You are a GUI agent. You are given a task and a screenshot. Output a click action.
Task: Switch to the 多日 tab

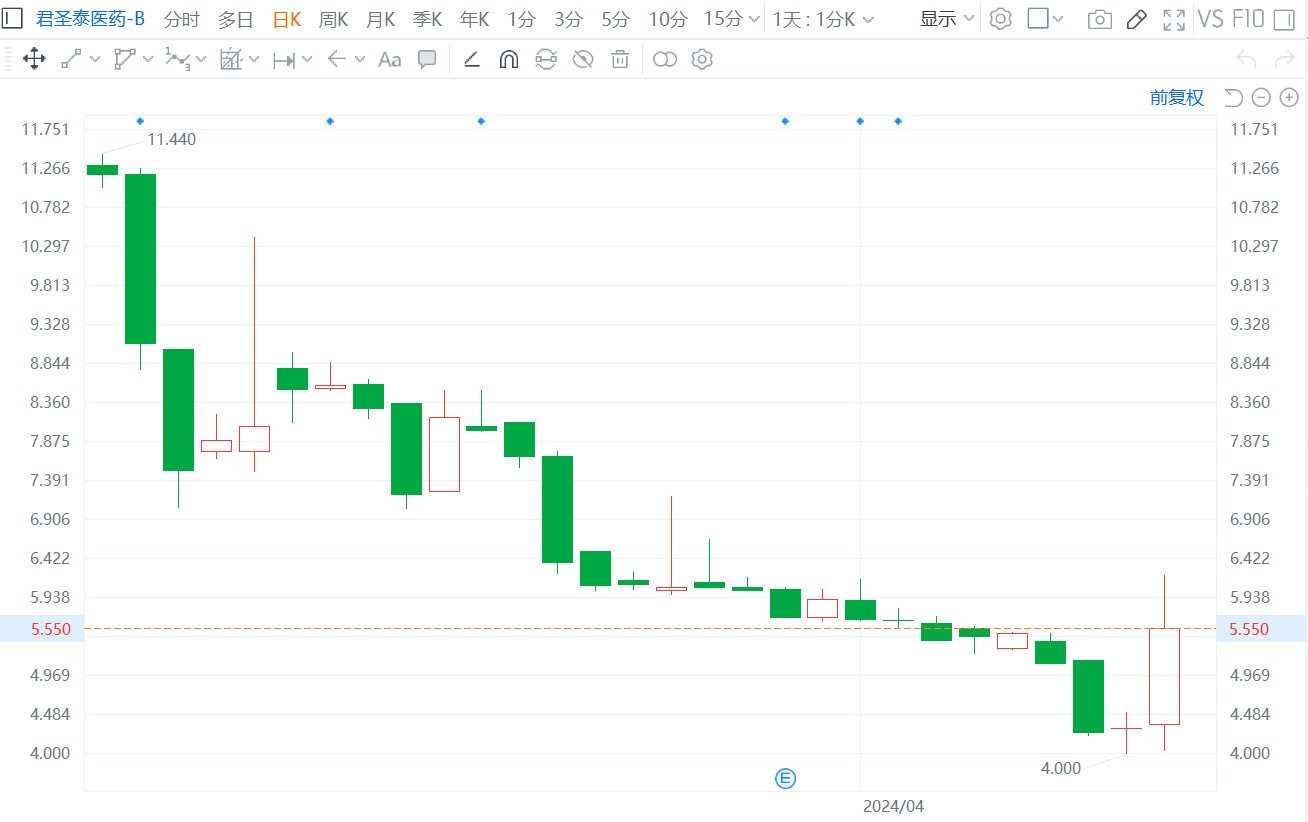(235, 19)
